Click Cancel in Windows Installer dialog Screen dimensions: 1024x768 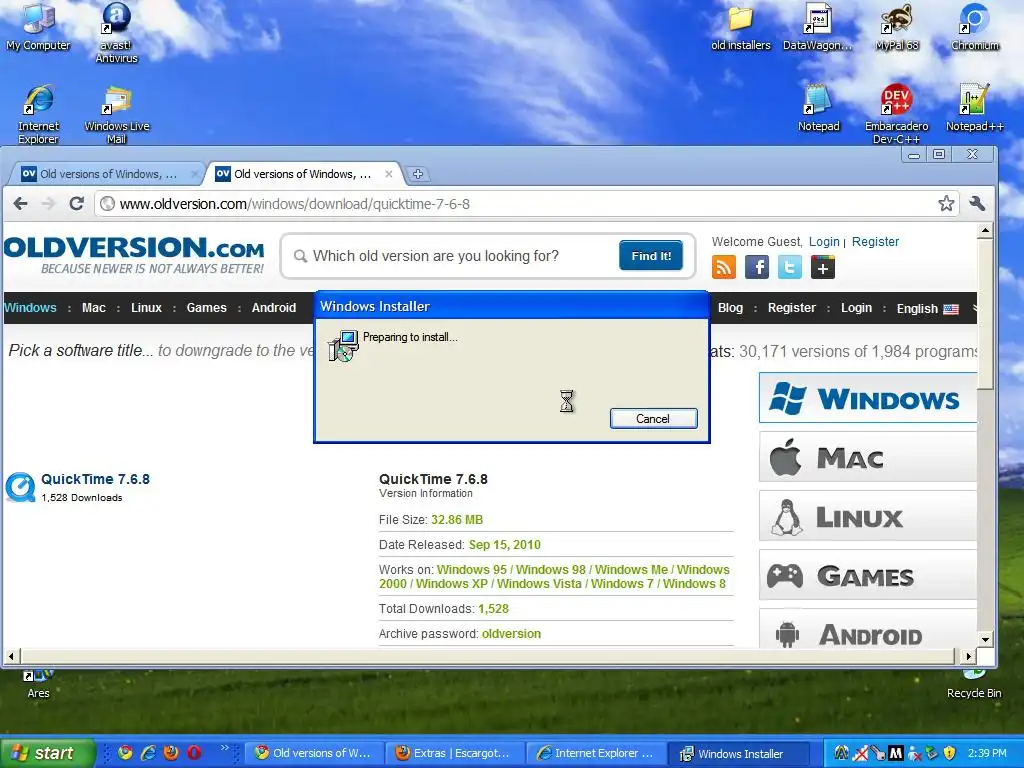[x=653, y=419]
